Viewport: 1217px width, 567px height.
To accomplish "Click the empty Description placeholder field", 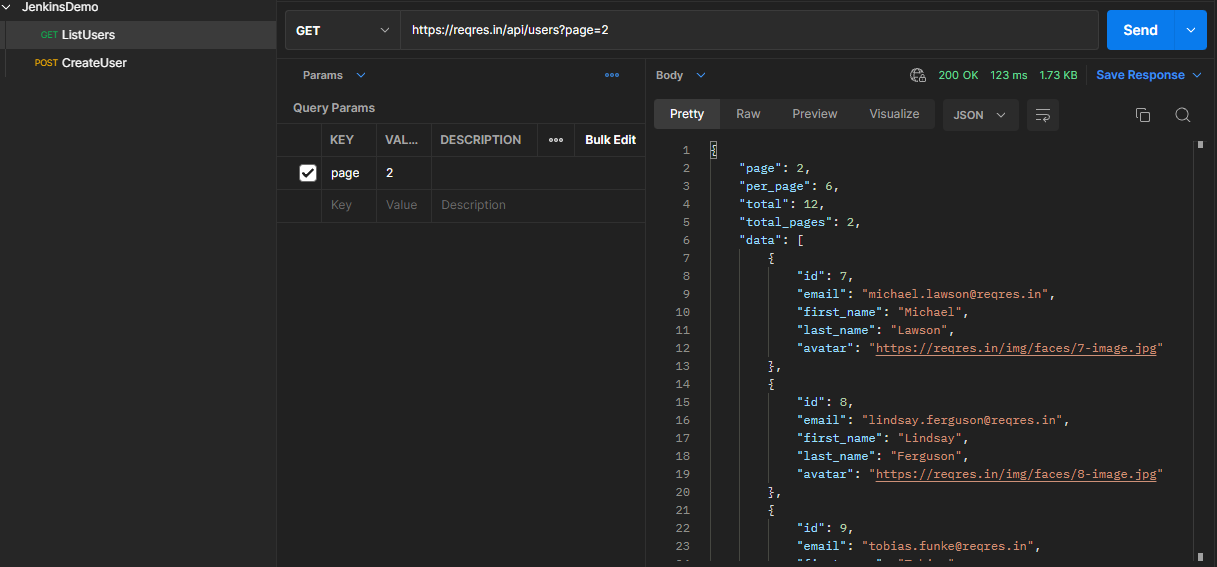I will click(538, 205).
